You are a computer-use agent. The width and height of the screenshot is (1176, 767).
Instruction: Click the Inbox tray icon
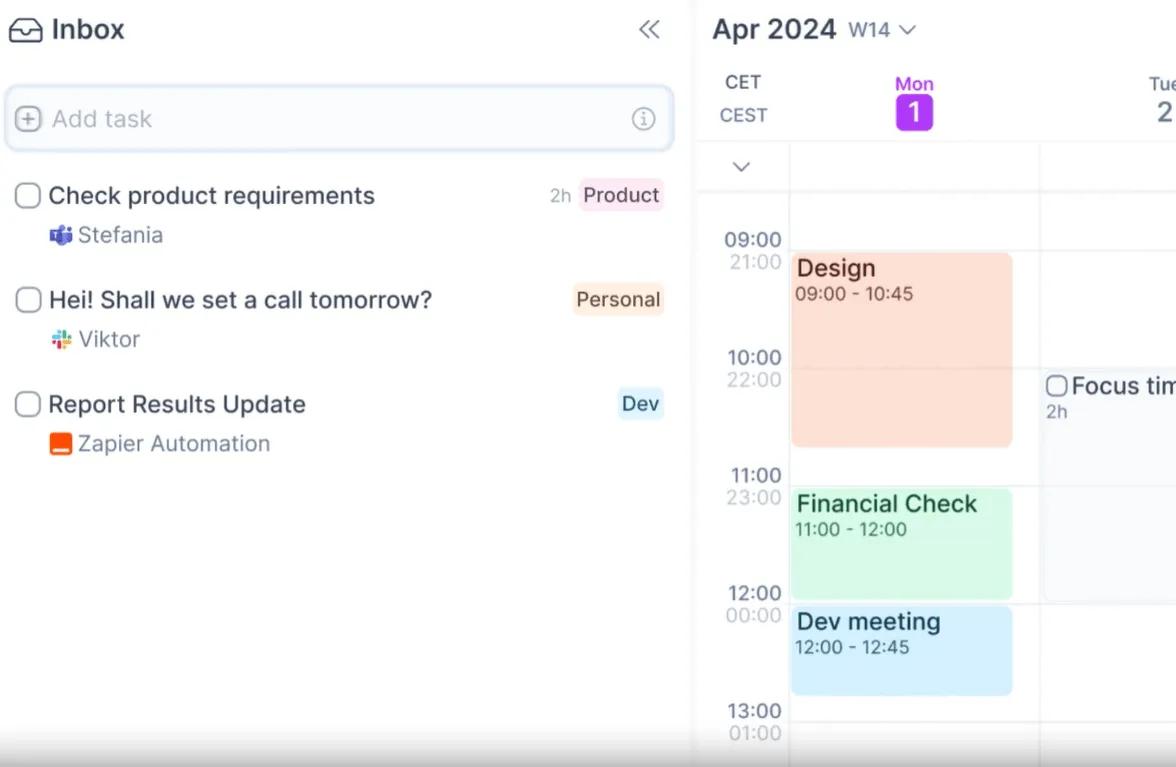tap(26, 30)
